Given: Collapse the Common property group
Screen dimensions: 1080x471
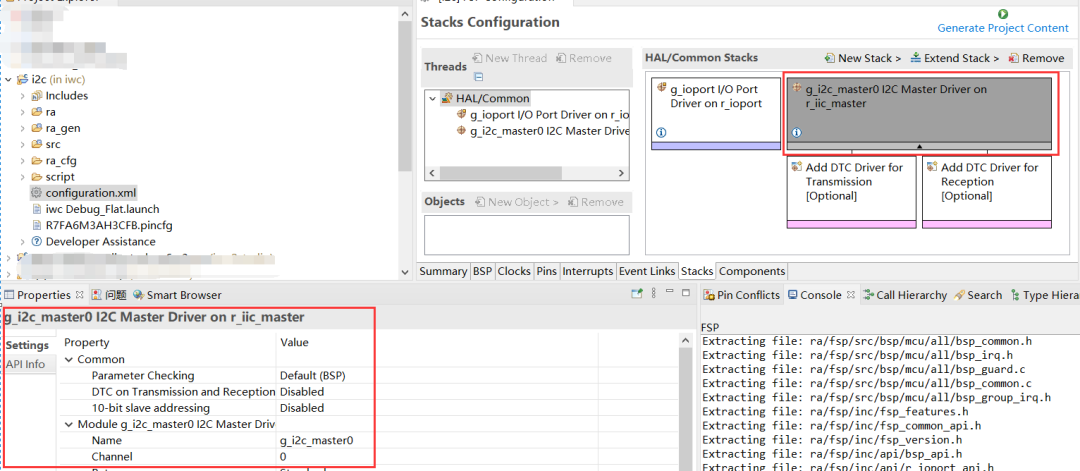Looking at the screenshot, I should (69, 359).
